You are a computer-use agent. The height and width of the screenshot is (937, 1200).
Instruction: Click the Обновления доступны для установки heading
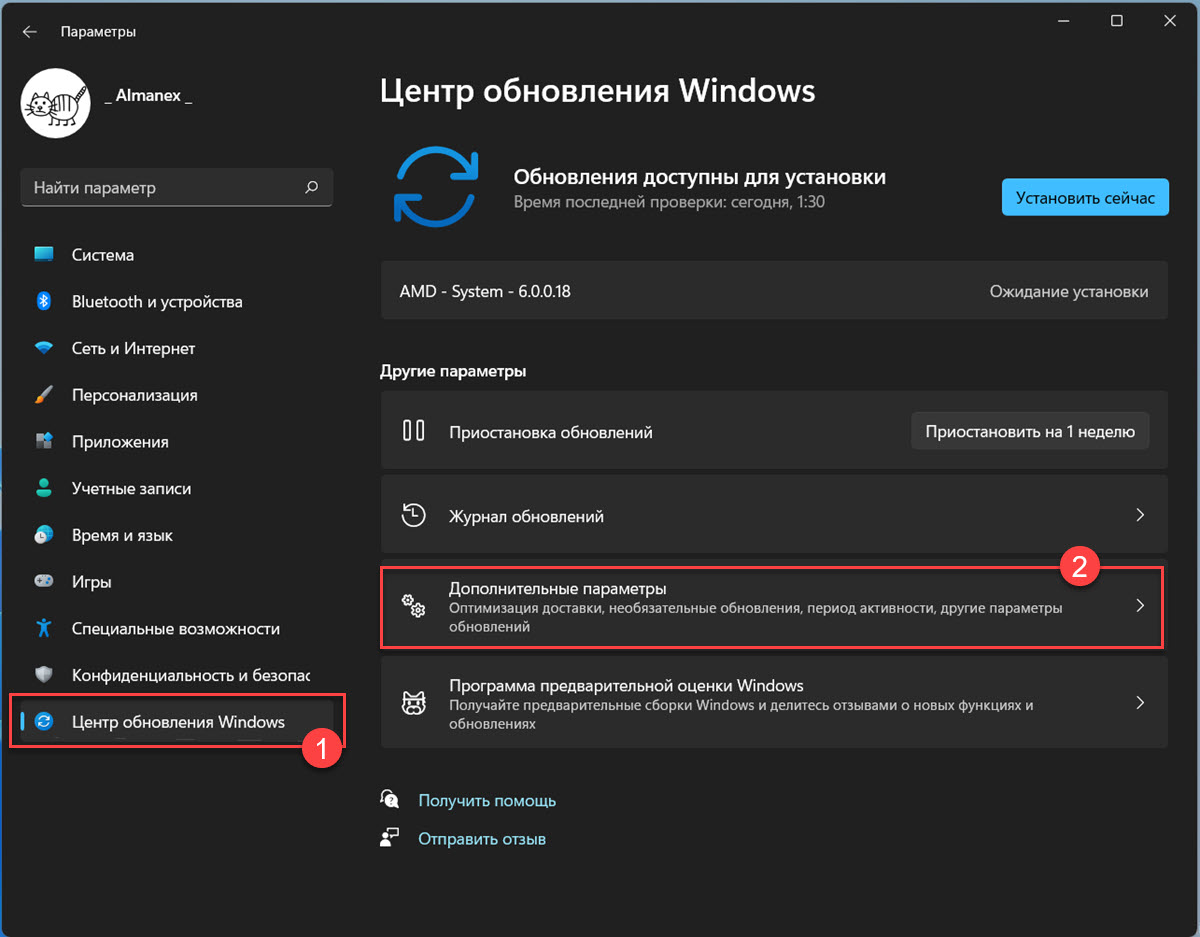(x=700, y=177)
